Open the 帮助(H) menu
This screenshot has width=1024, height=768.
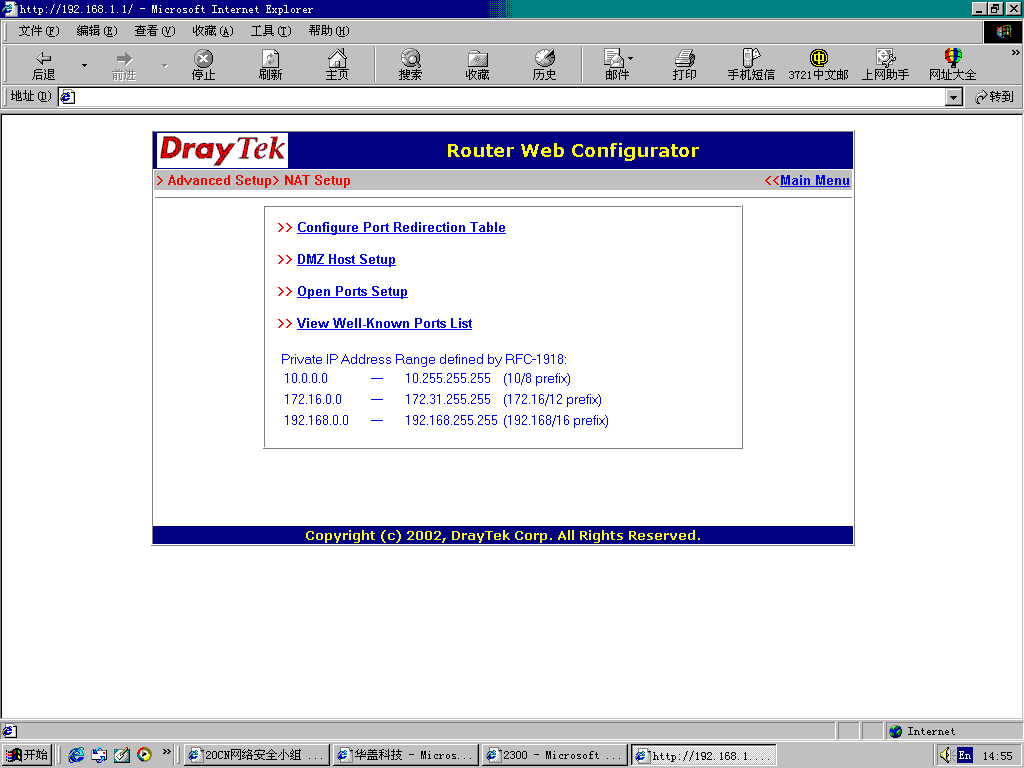(x=328, y=31)
